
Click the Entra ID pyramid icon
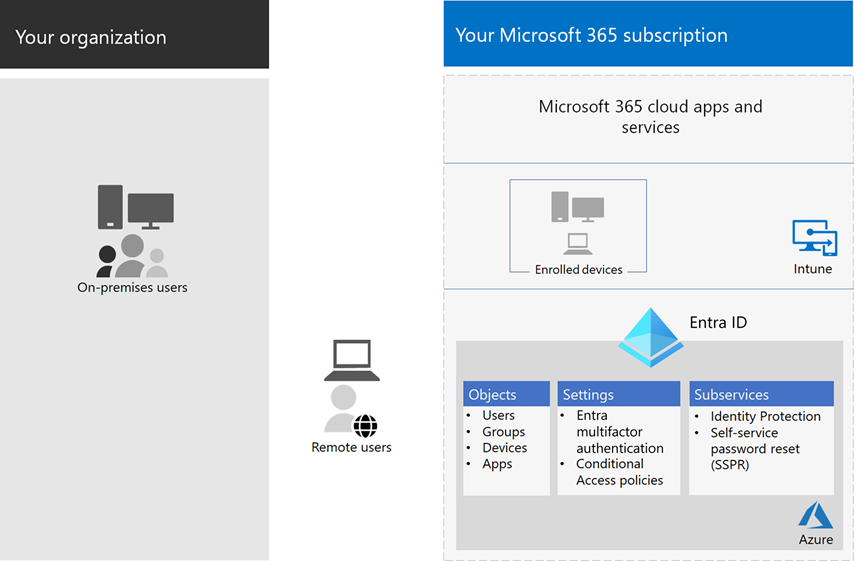(650, 337)
